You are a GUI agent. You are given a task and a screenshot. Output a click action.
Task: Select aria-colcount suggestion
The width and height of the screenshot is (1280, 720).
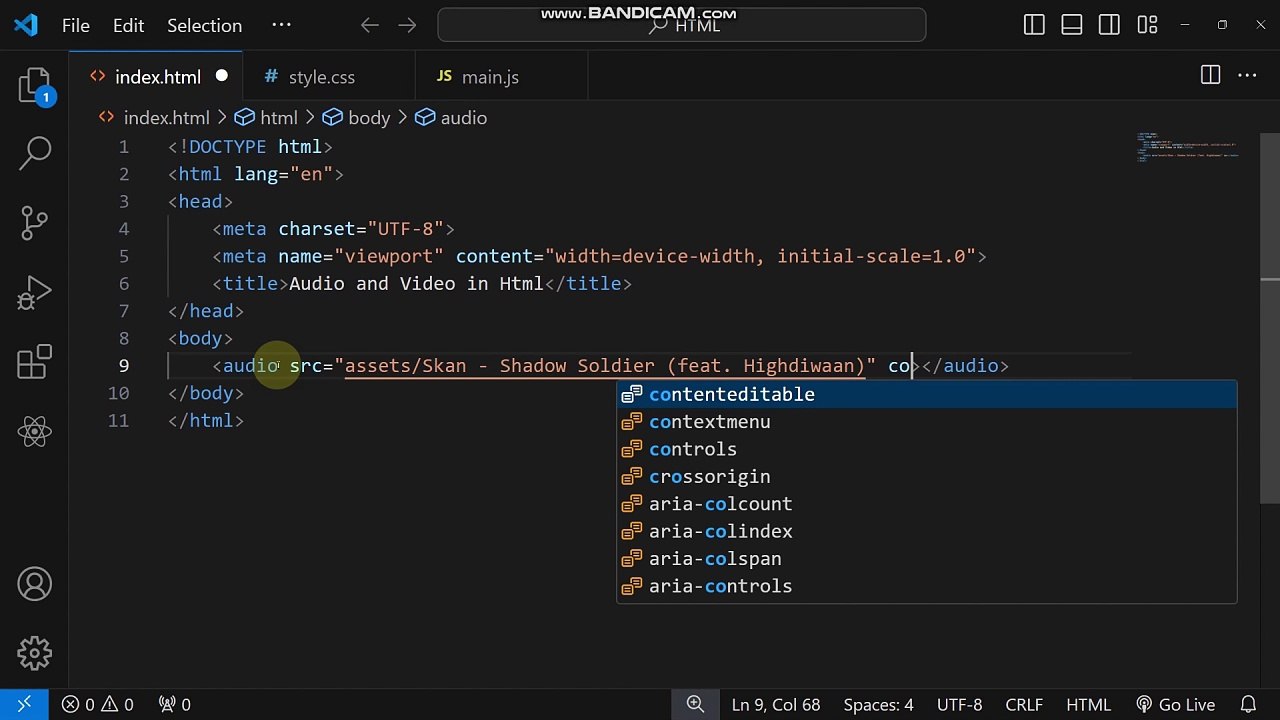pyautogui.click(x=926, y=504)
